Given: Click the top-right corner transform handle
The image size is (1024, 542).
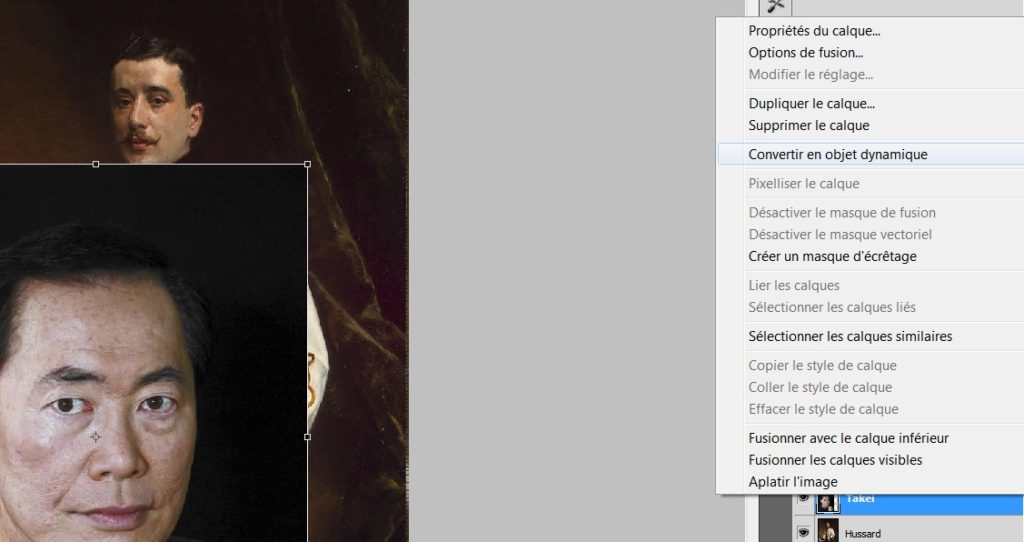Looking at the screenshot, I should [x=307, y=164].
